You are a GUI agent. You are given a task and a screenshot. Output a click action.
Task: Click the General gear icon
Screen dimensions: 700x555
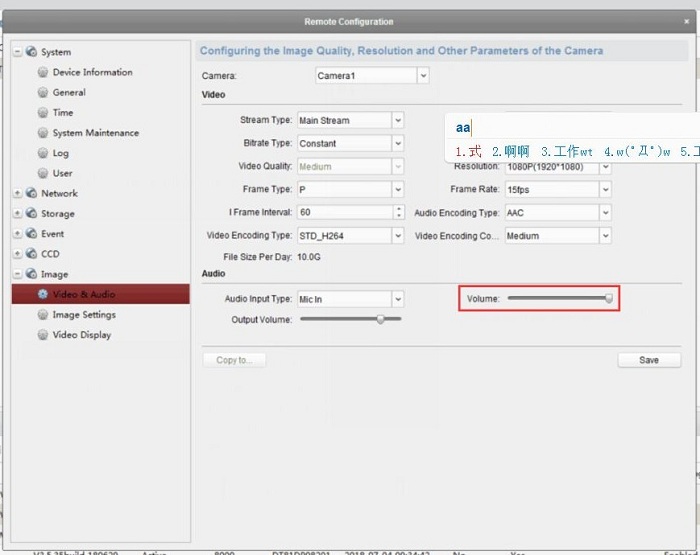point(43,92)
